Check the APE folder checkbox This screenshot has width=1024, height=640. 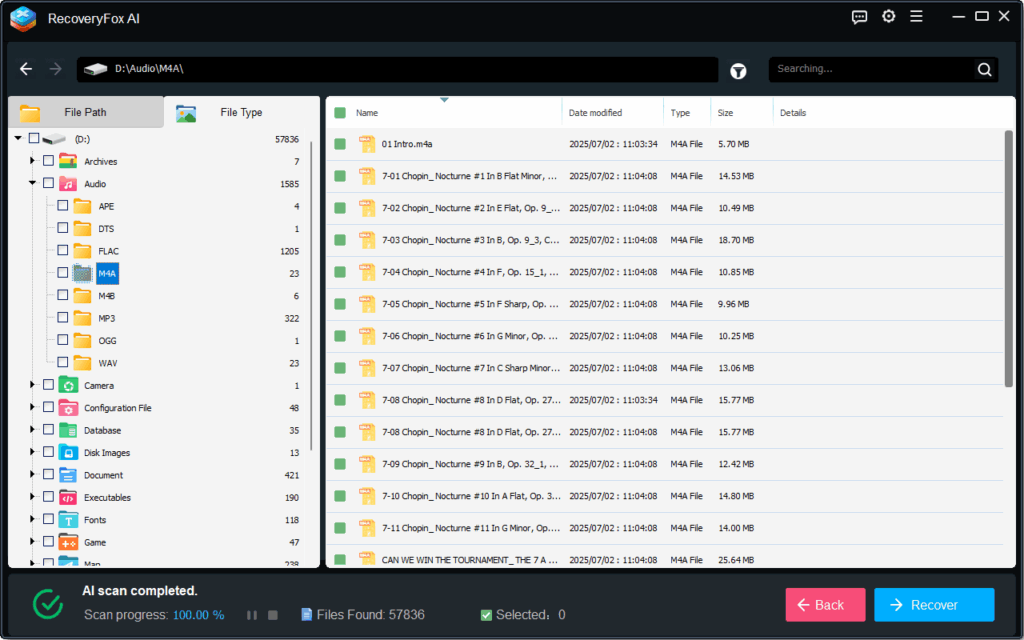(63, 205)
